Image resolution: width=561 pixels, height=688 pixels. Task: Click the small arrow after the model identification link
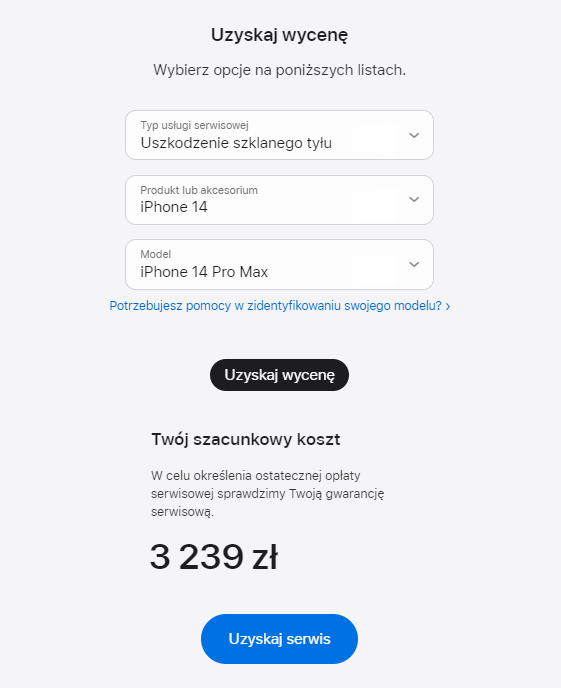tap(448, 306)
